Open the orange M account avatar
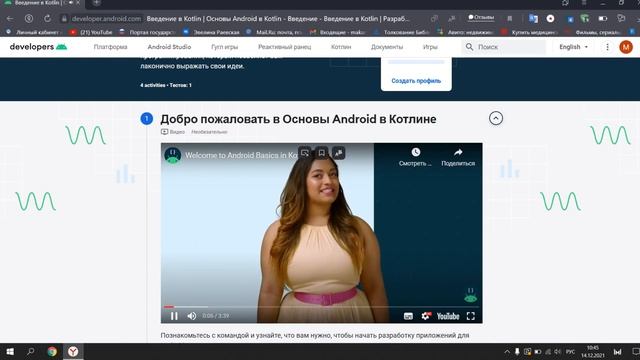 point(626,47)
